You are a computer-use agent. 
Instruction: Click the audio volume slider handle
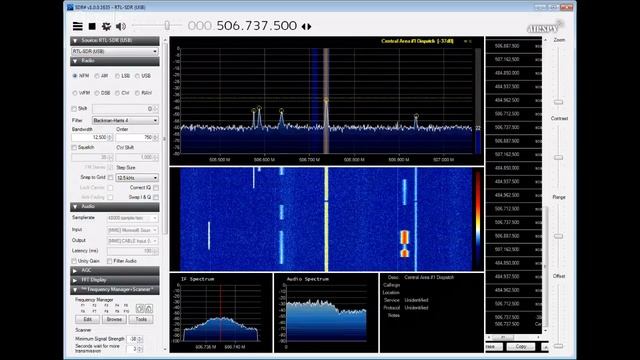click(167, 26)
